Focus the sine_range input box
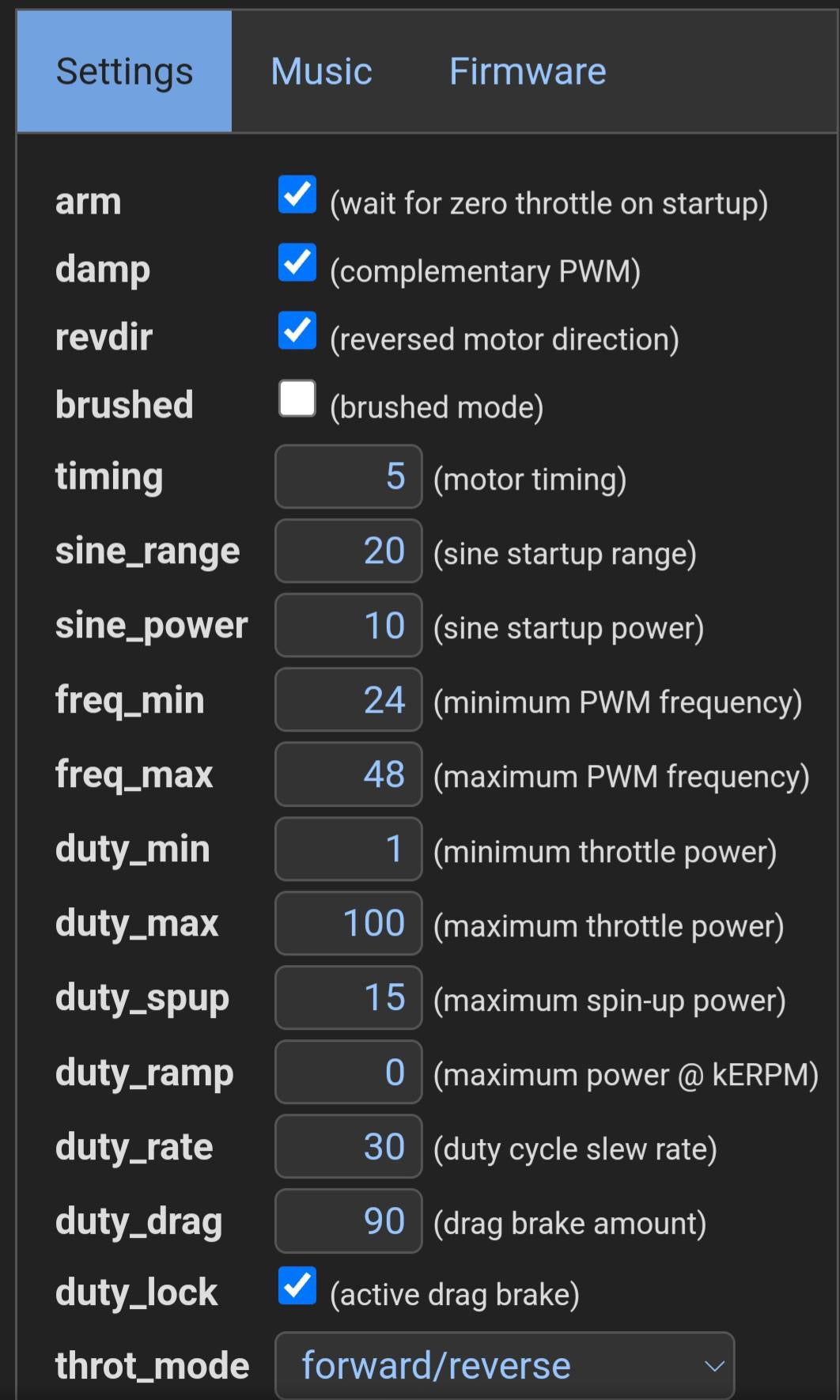 [x=348, y=551]
